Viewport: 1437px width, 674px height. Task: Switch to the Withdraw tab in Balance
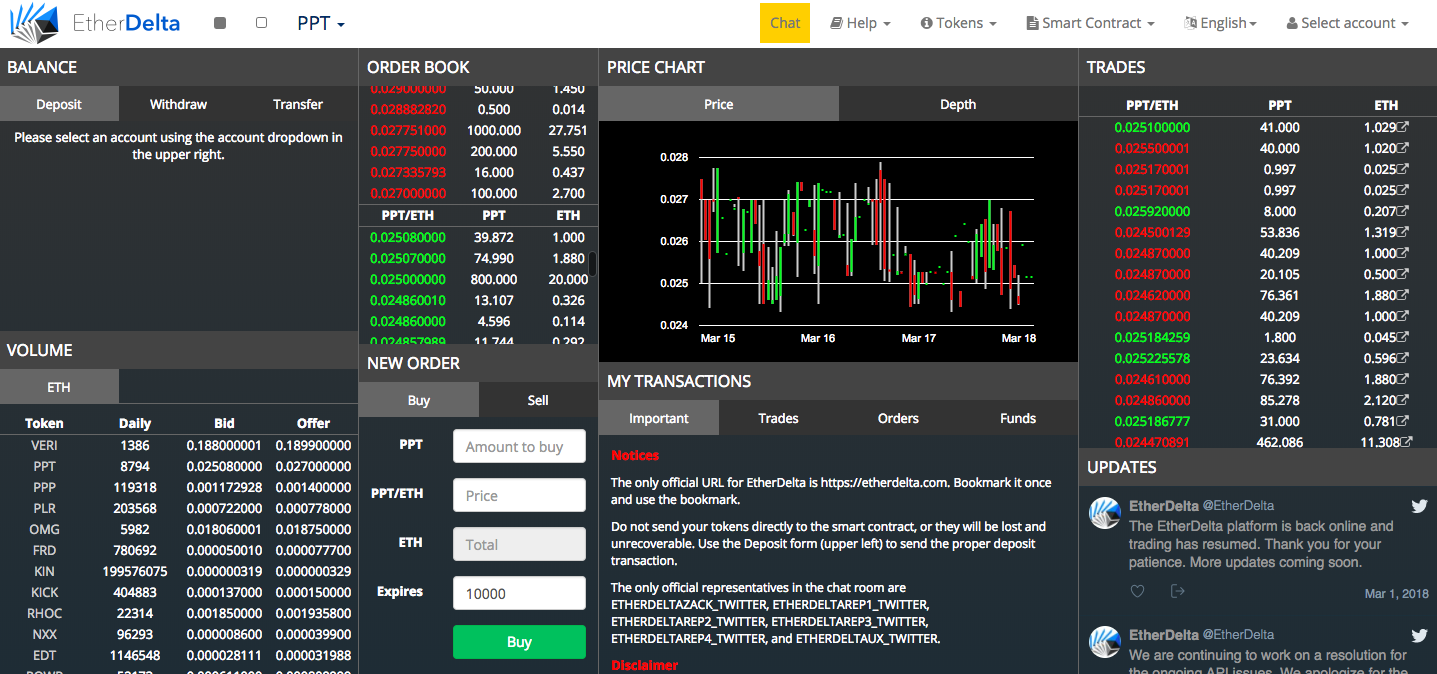tap(178, 104)
